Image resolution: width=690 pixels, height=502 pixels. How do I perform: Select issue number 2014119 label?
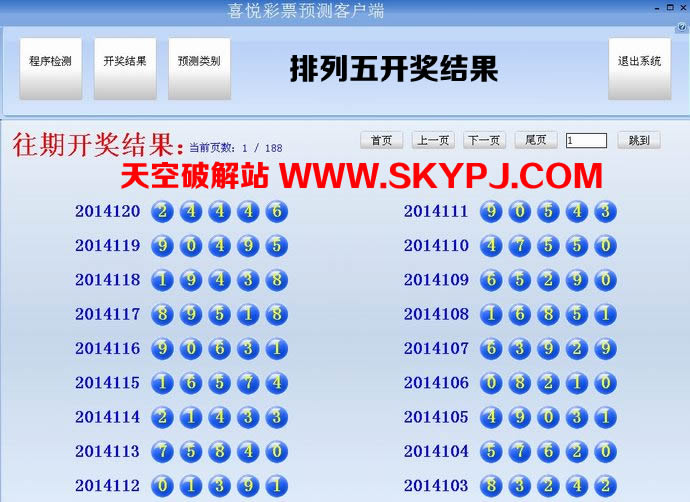pos(107,246)
